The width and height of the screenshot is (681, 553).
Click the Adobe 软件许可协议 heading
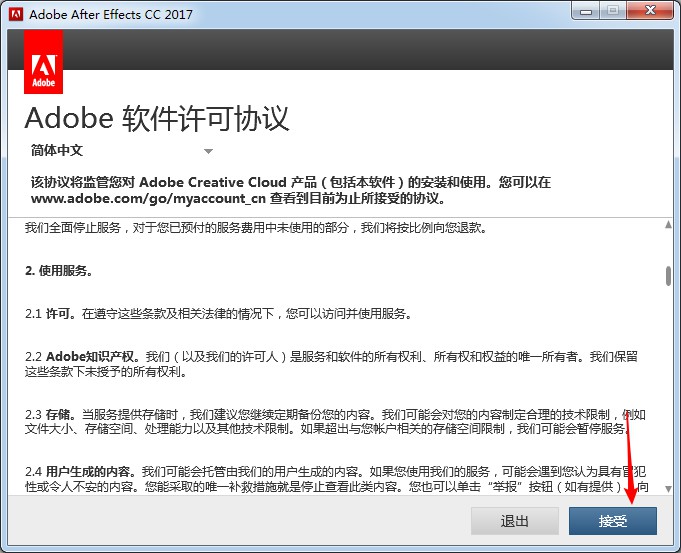click(x=157, y=118)
